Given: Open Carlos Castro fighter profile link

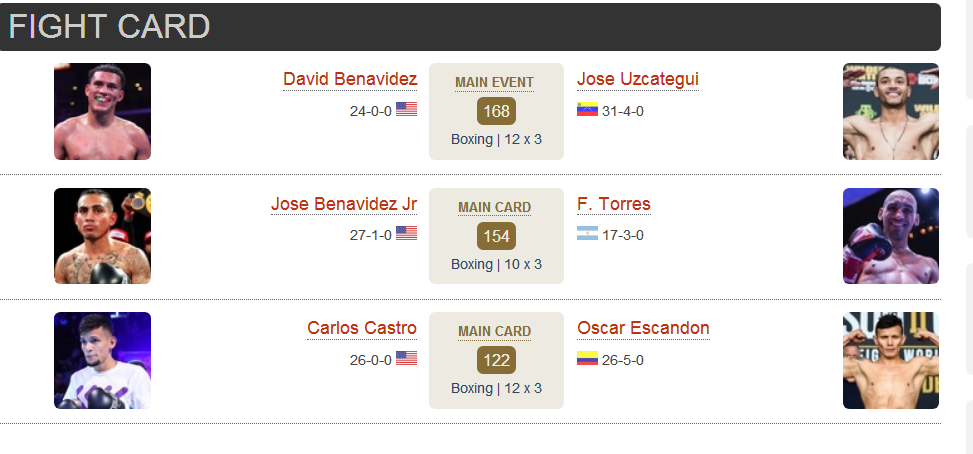Looking at the screenshot, I should click(362, 328).
